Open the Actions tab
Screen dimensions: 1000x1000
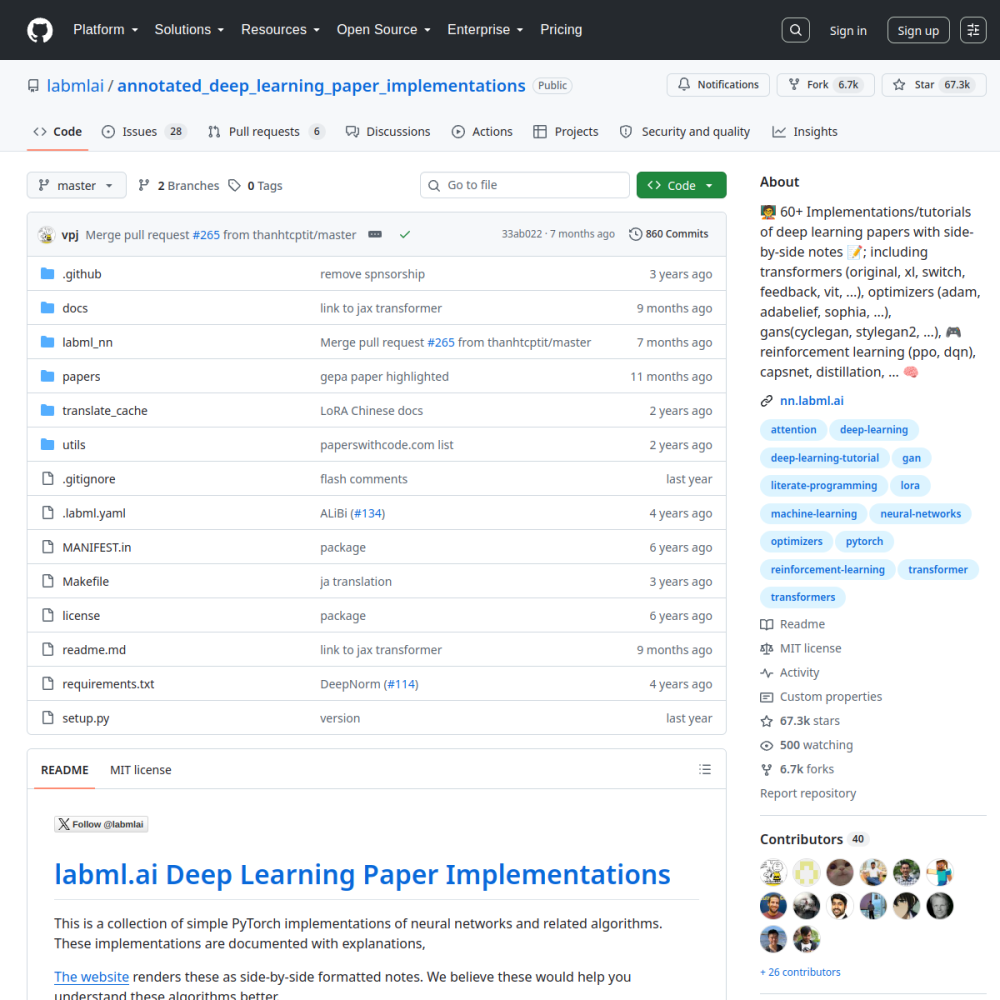(x=482, y=131)
